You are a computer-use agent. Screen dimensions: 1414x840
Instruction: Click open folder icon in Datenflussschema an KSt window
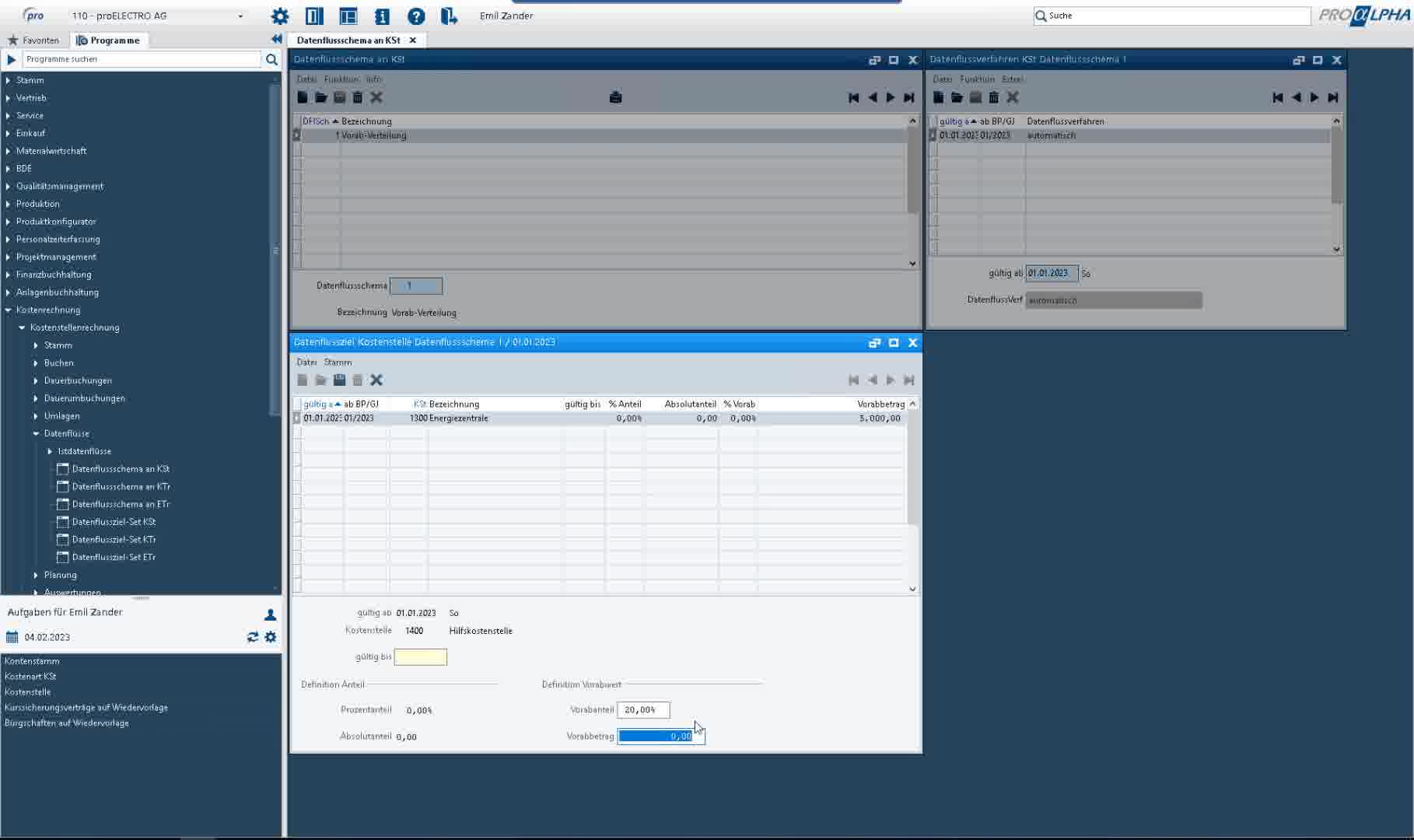coord(320,97)
